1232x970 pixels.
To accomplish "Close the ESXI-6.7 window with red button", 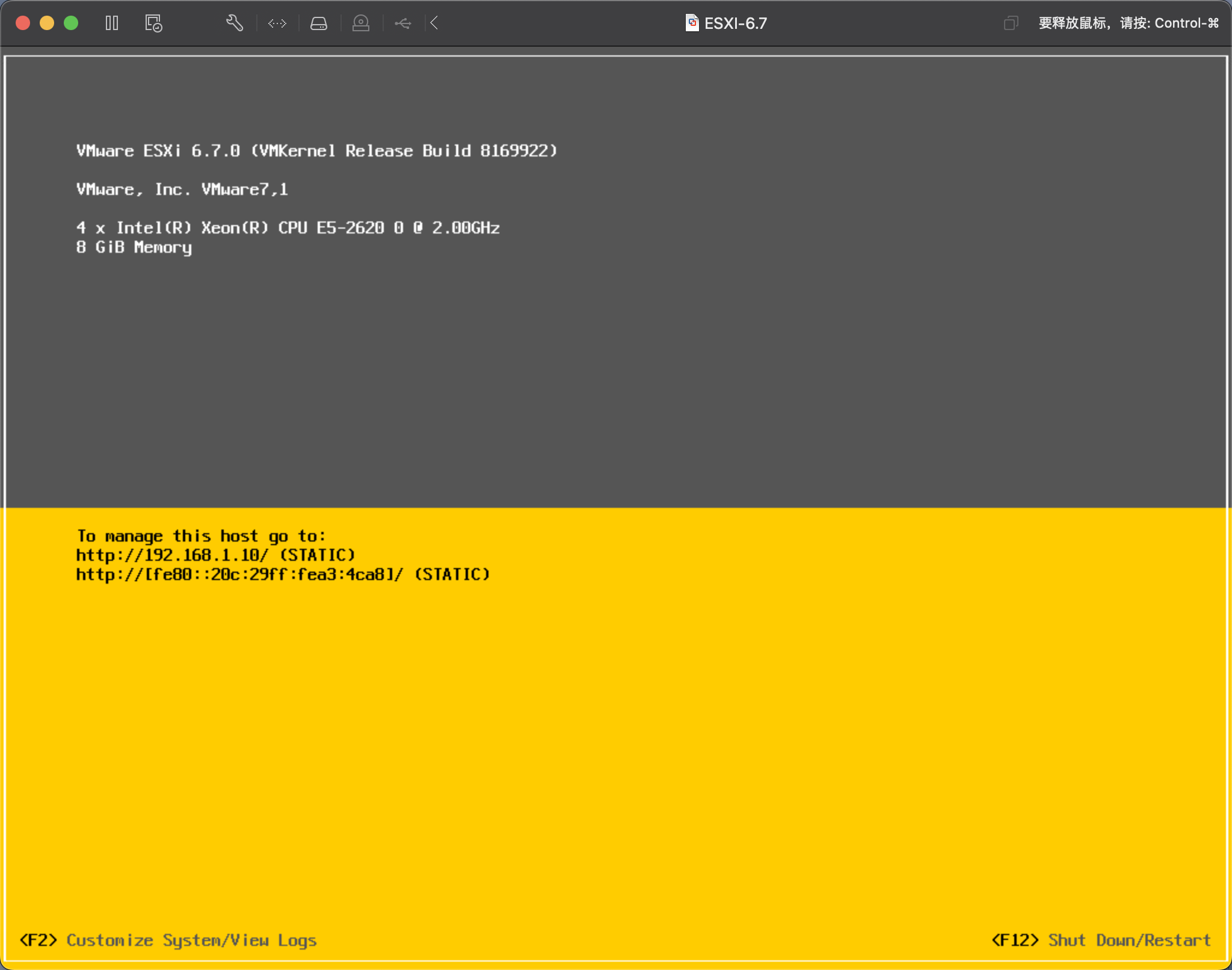I will click(23, 23).
